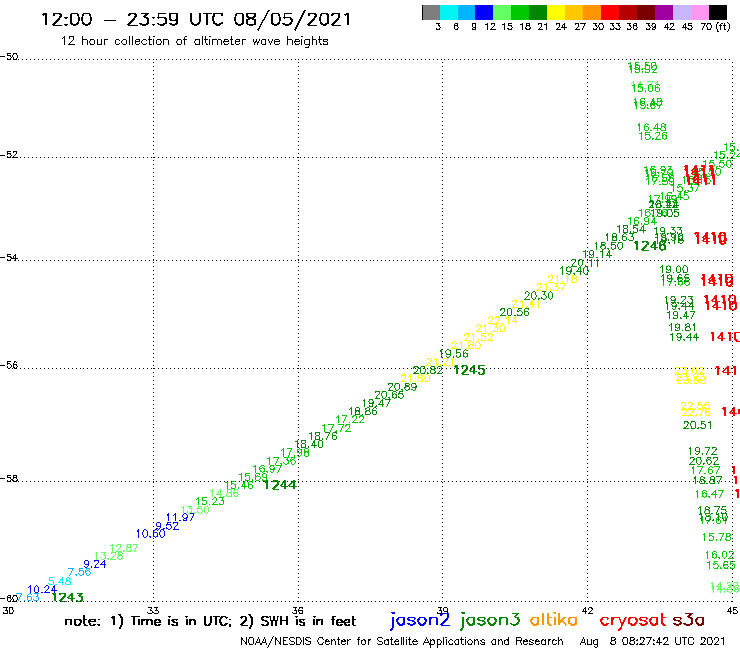740x650 pixels.
Task: Click the wave height value 18.86
Action: 363,412
